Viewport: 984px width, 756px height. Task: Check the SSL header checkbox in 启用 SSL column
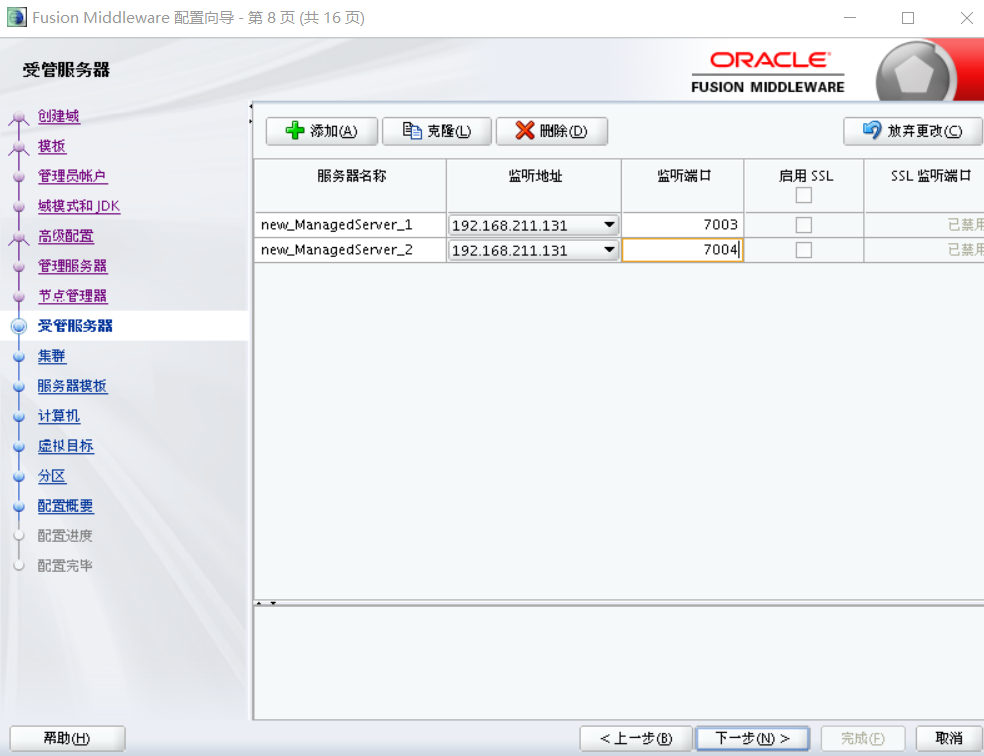pos(804,196)
